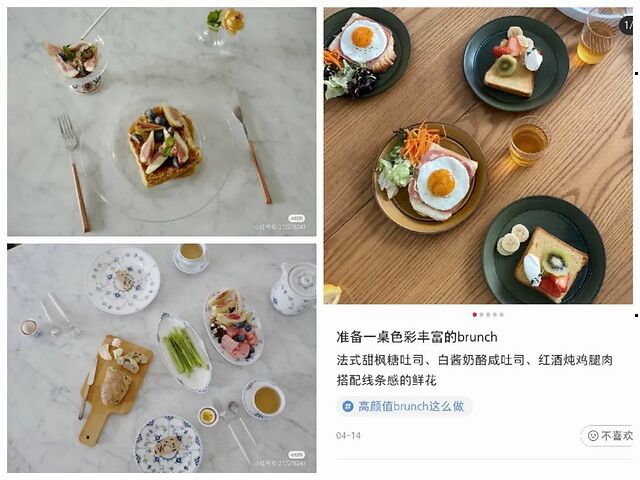Image resolution: width=640 pixels, height=480 pixels.
Task: Click the watermark badge on marble table photo
Action: pyautogui.click(x=296, y=455)
